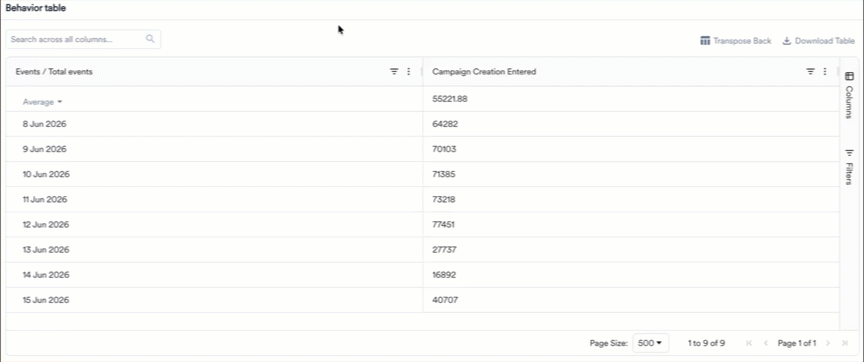The width and height of the screenshot is (864, 362).
Task: Select the 8 Jun 2026 row label
Action: (45, 125)
